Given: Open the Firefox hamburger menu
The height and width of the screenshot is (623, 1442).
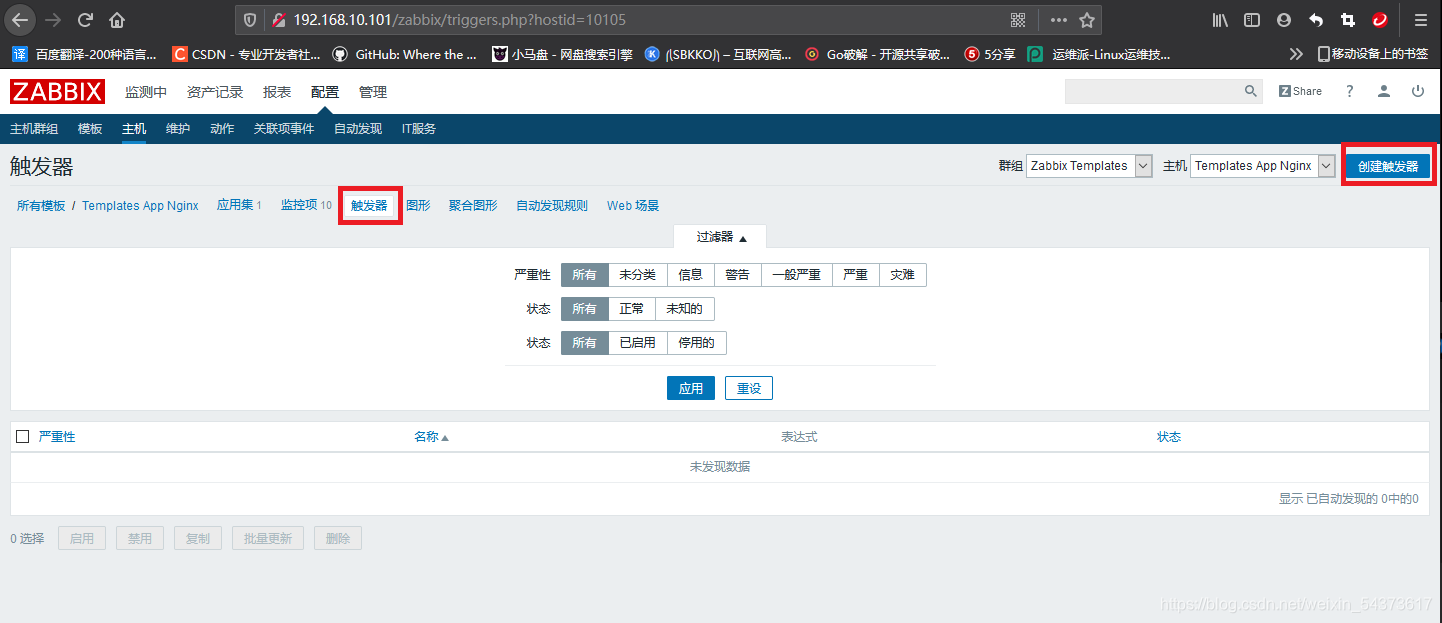Looking at the screenshot, I should tap(1420, 19).
